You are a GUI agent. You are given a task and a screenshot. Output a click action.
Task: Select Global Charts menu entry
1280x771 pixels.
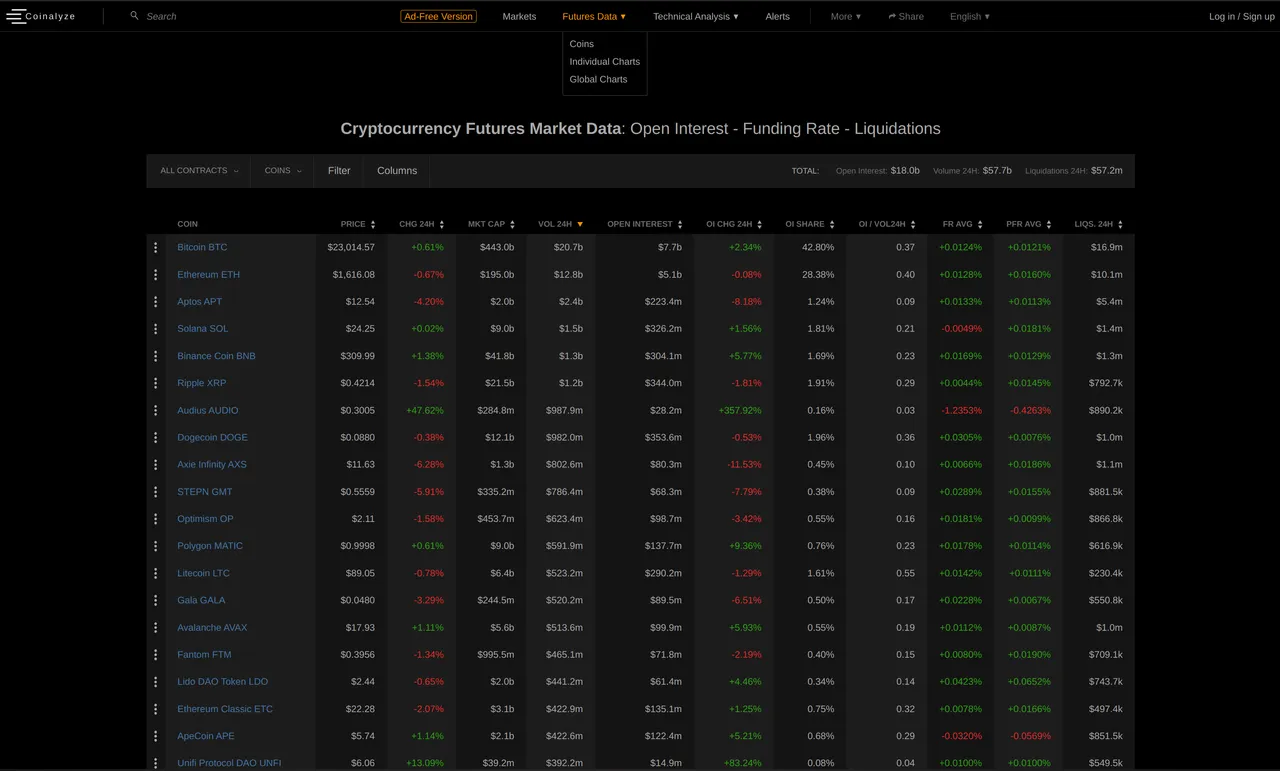(x=599, y=79)
